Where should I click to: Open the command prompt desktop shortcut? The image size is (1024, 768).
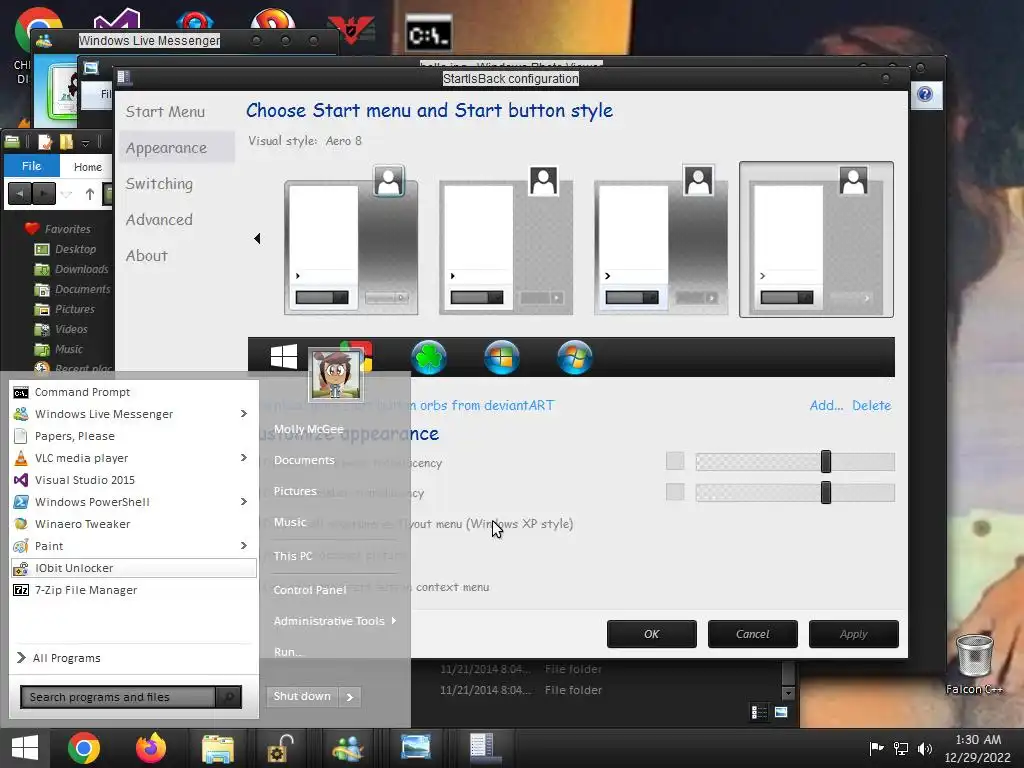point(428,34)
